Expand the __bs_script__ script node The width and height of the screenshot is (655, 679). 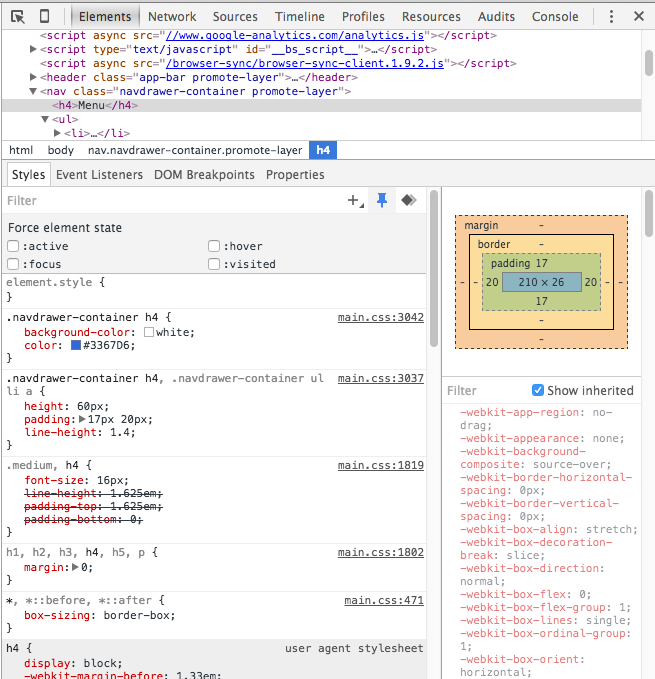[x=33, y=49]
